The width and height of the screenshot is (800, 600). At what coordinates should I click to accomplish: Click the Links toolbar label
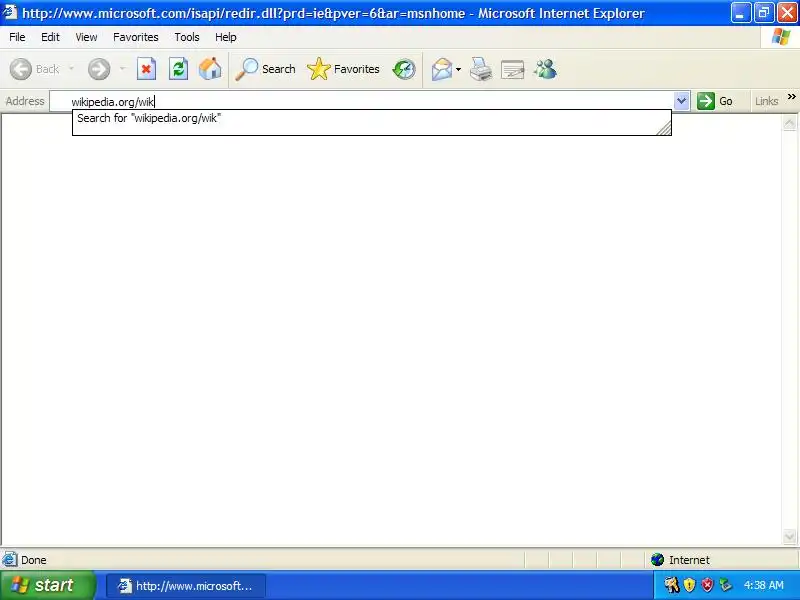[x=766, y=101]
